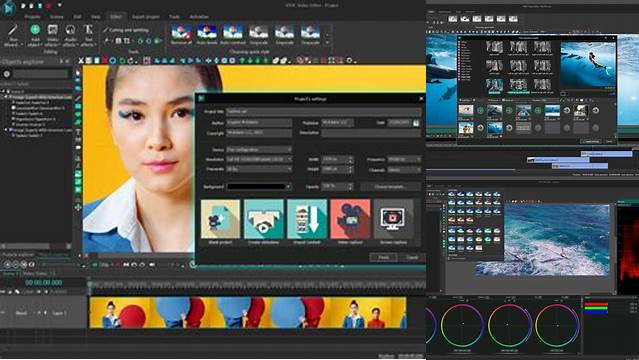Viewport: 639px width, 360px height.
Task: Click the skip-to-next-frame playback button
Action: pos(126,265)
